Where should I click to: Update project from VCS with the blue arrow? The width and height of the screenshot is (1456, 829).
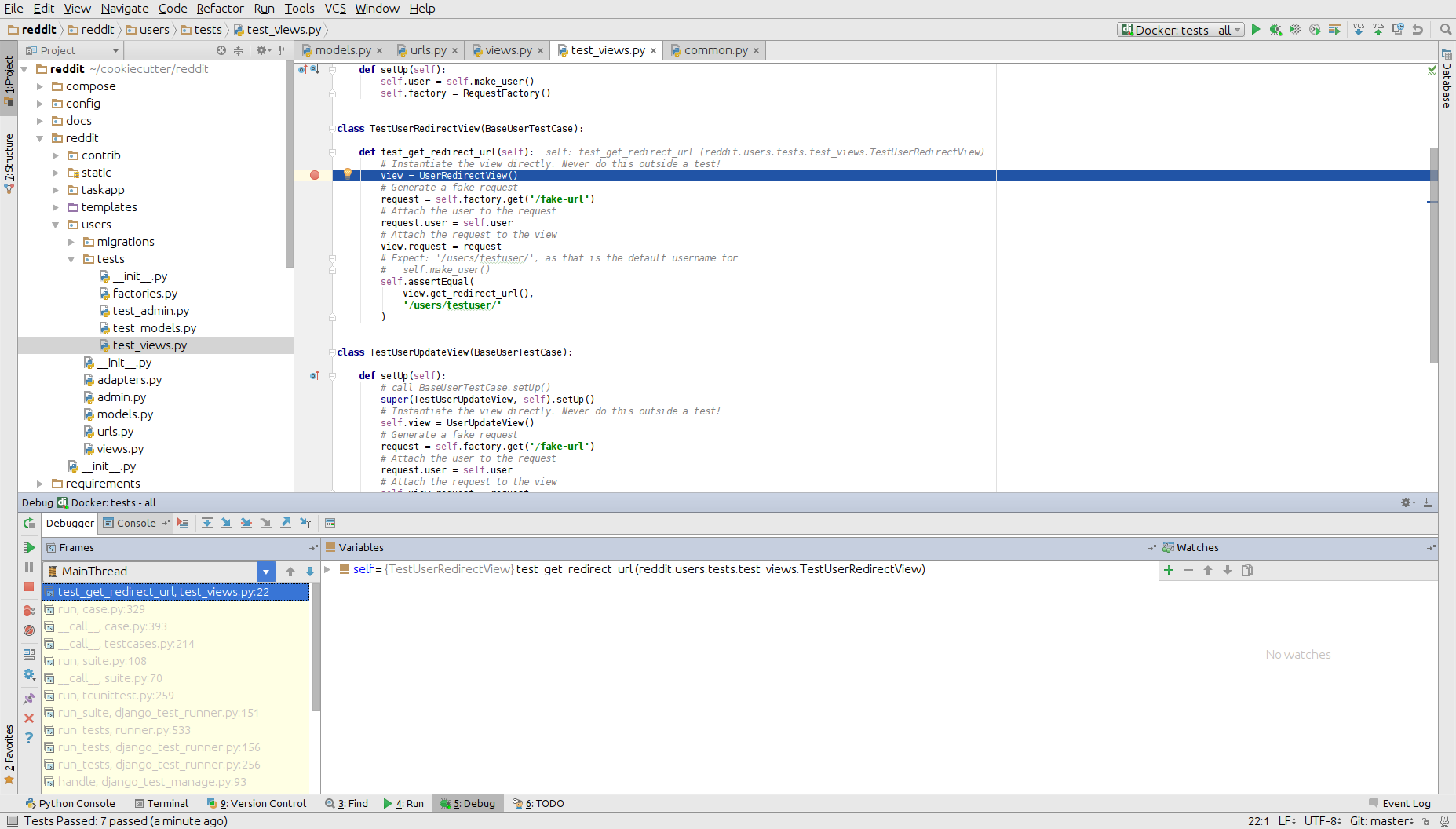[1359, 29]
